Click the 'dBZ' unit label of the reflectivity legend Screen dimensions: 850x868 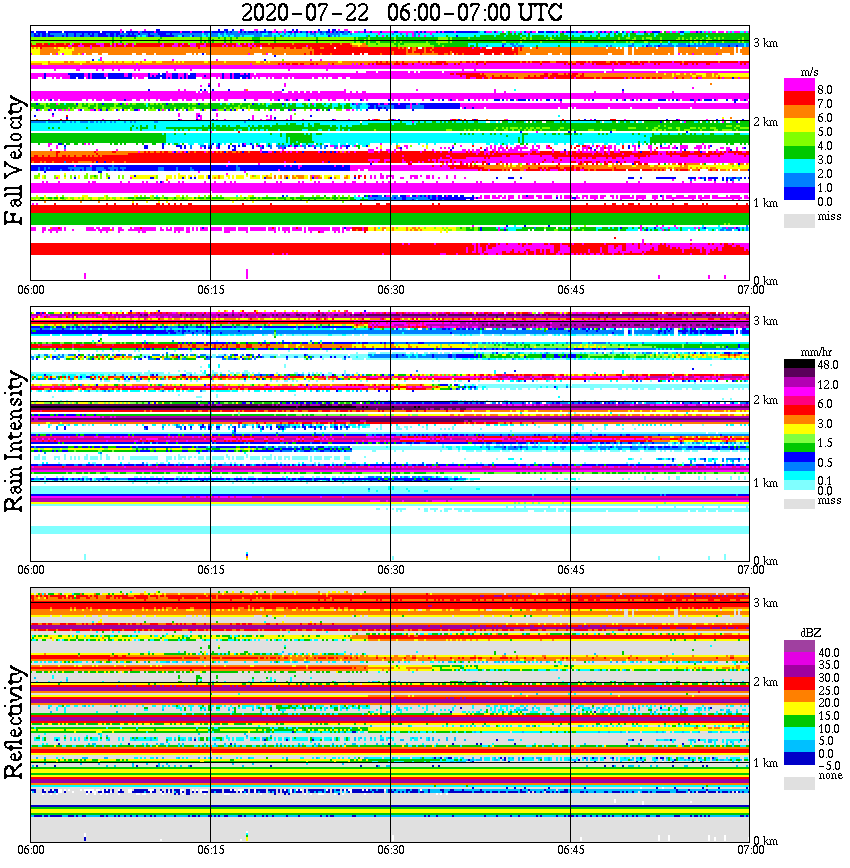point(811,633)
